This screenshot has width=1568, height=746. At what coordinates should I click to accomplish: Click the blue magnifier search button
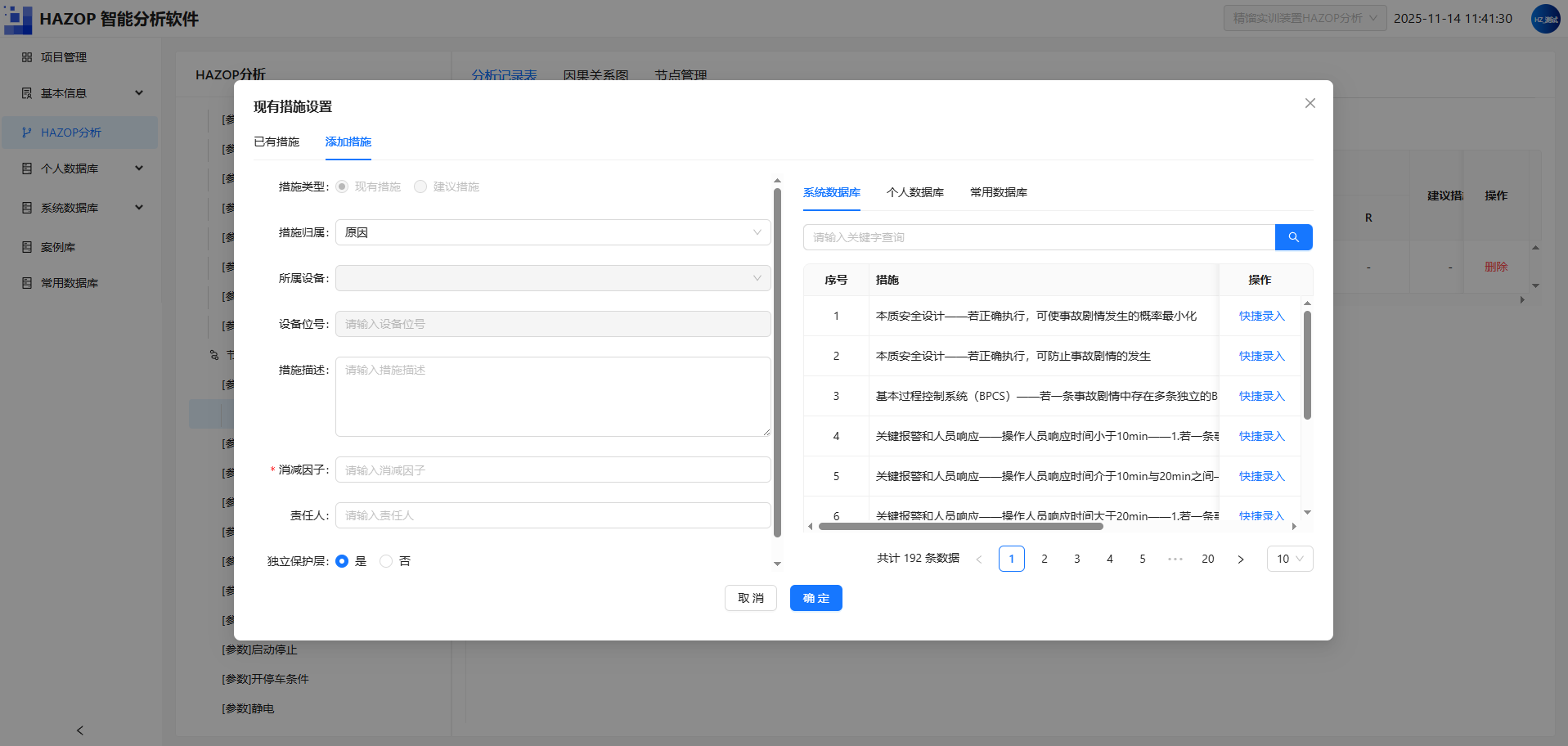coord(1293,237)
